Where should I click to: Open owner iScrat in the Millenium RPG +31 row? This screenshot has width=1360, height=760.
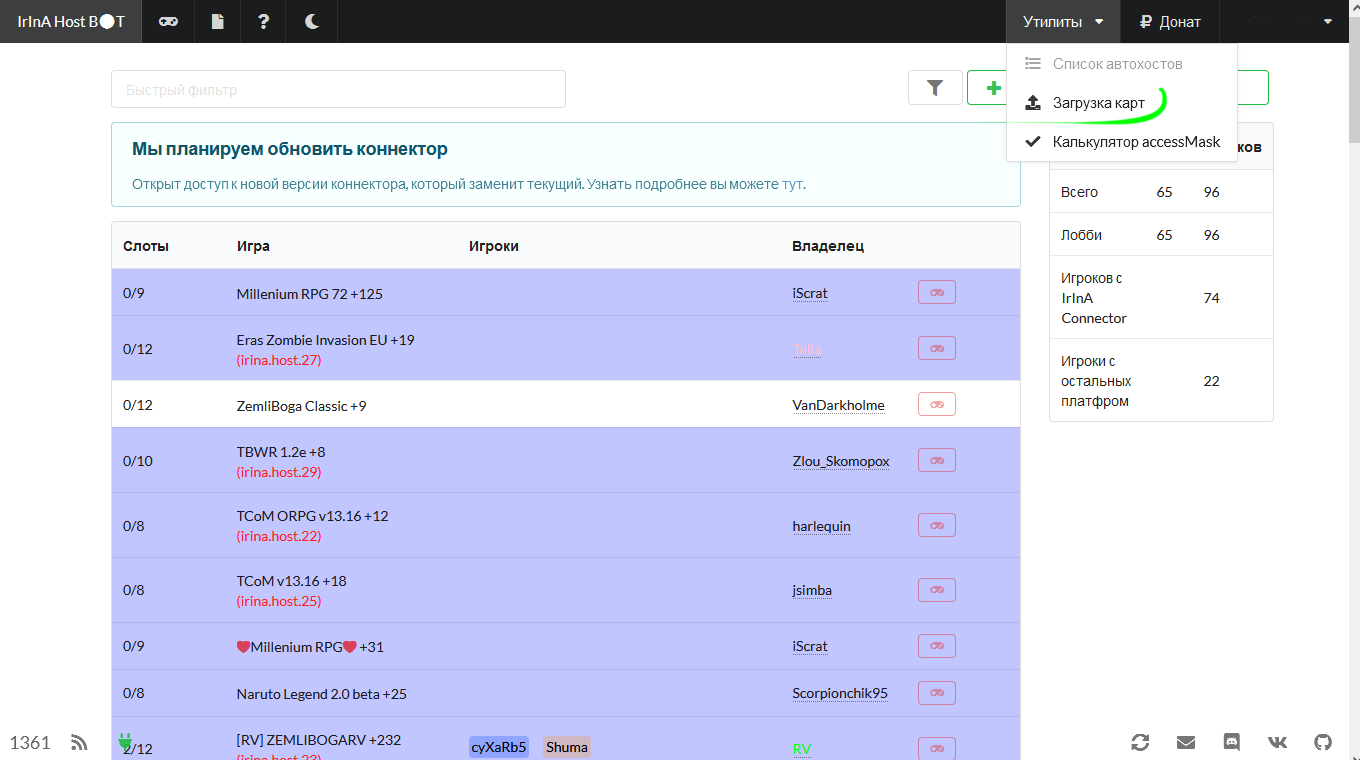[x=810, y=646]
